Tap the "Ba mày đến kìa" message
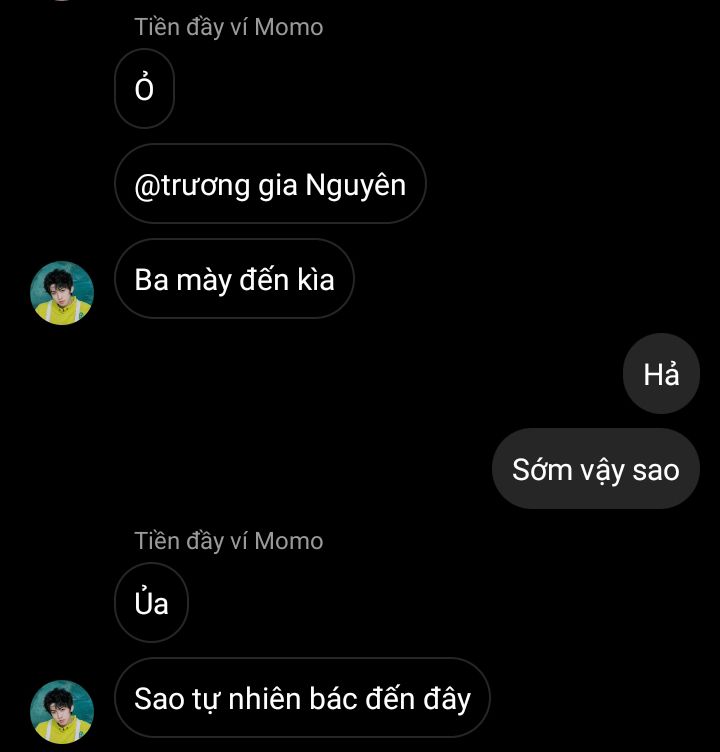The height and width of the screenshot is (752, 720). [234, 279]
